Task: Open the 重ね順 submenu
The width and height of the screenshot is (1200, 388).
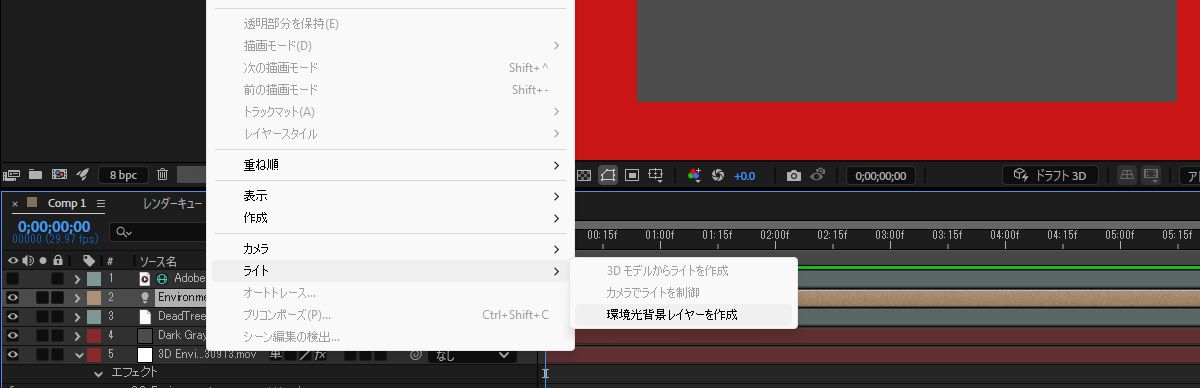Action: coord(390,165)
